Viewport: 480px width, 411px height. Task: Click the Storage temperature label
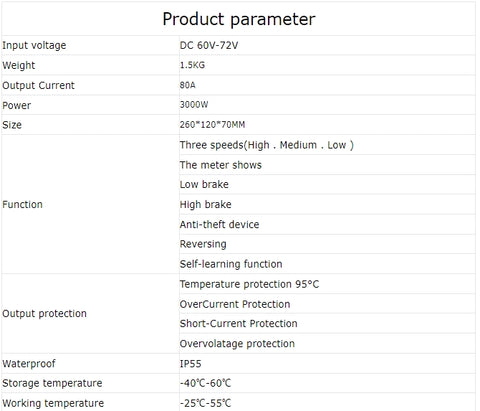click(52, 383)
